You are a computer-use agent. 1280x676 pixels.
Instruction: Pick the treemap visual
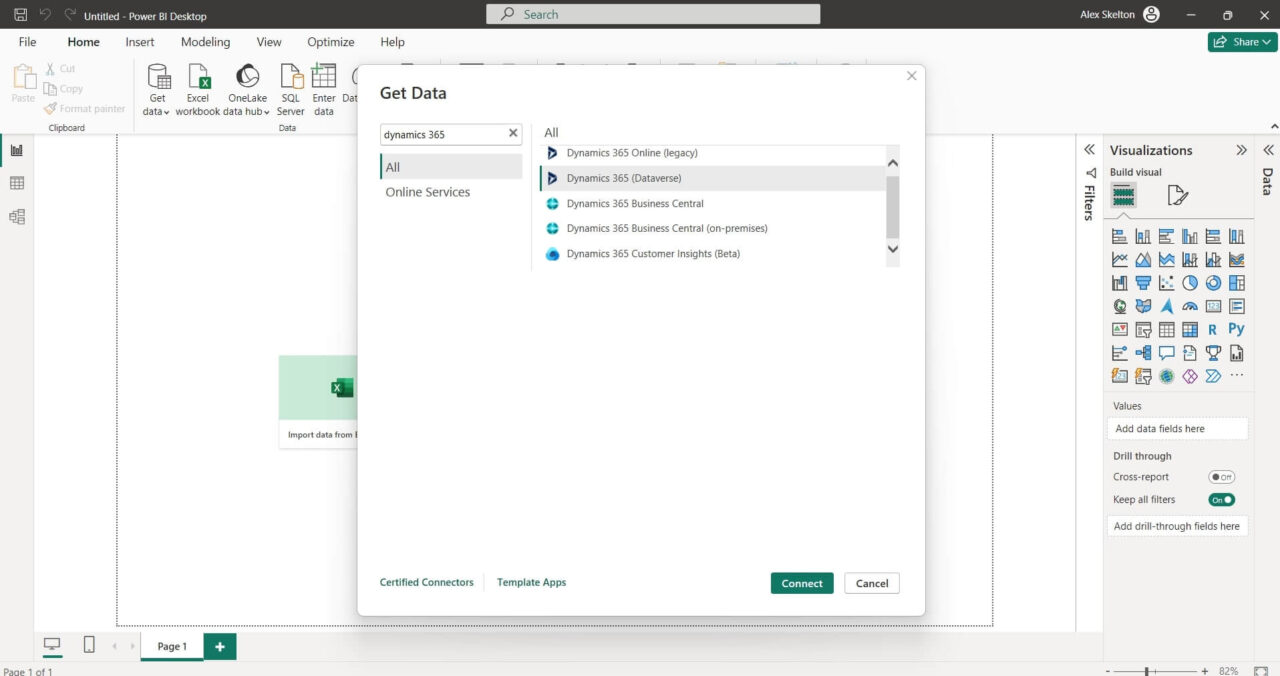click(1237, 283)
